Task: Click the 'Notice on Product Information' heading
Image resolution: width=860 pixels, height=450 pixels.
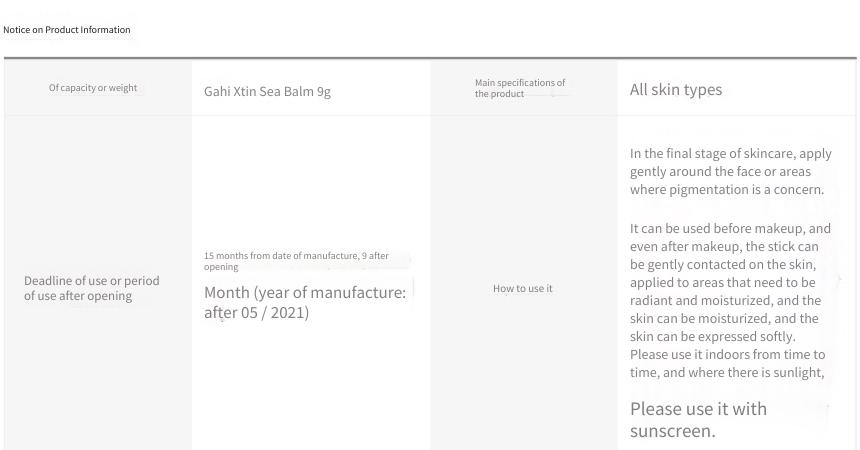Action: pyautogui.click(x=67, y=30)
